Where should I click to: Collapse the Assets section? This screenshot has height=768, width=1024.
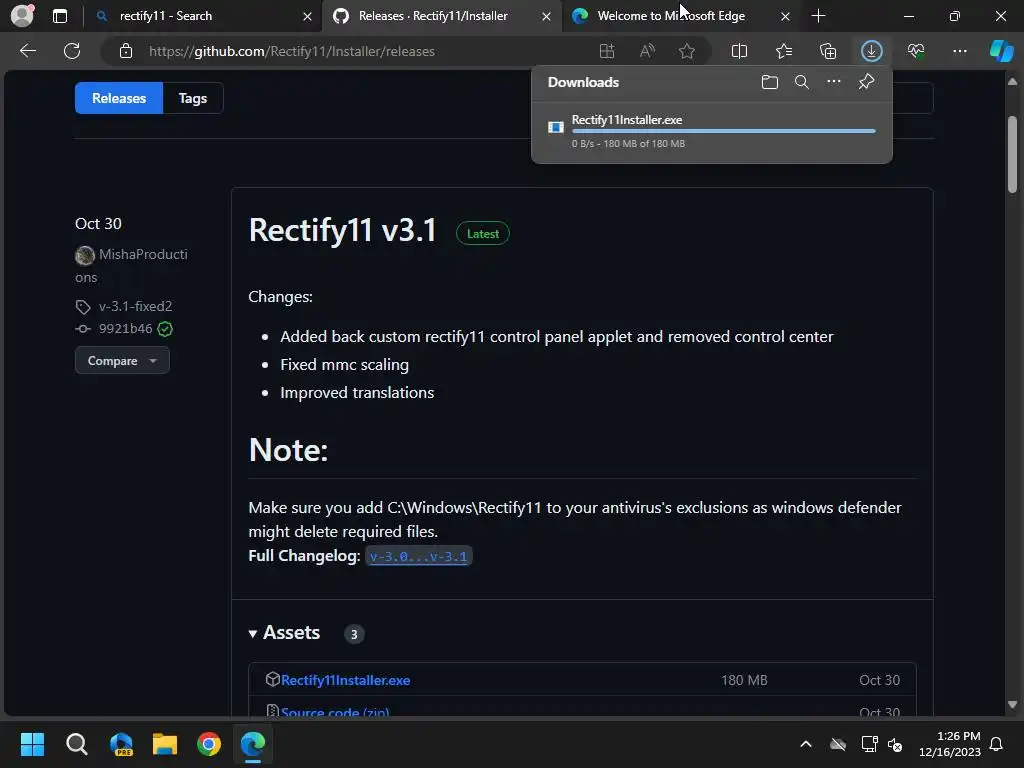click(285, 633)
